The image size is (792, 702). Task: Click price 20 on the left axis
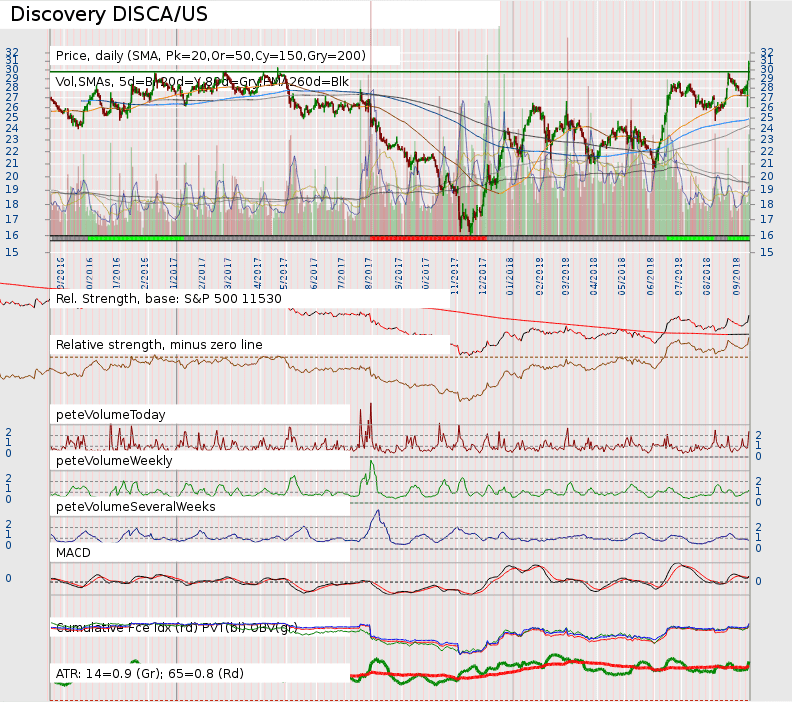point(12,176)
